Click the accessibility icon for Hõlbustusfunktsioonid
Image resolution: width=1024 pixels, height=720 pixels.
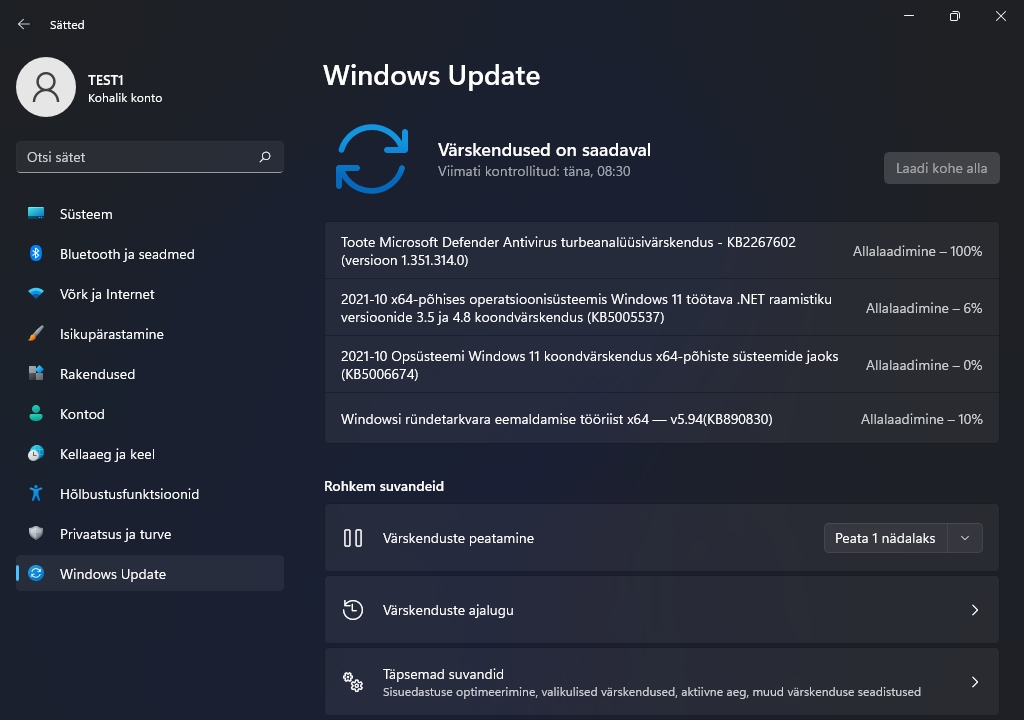pos(36,493)
